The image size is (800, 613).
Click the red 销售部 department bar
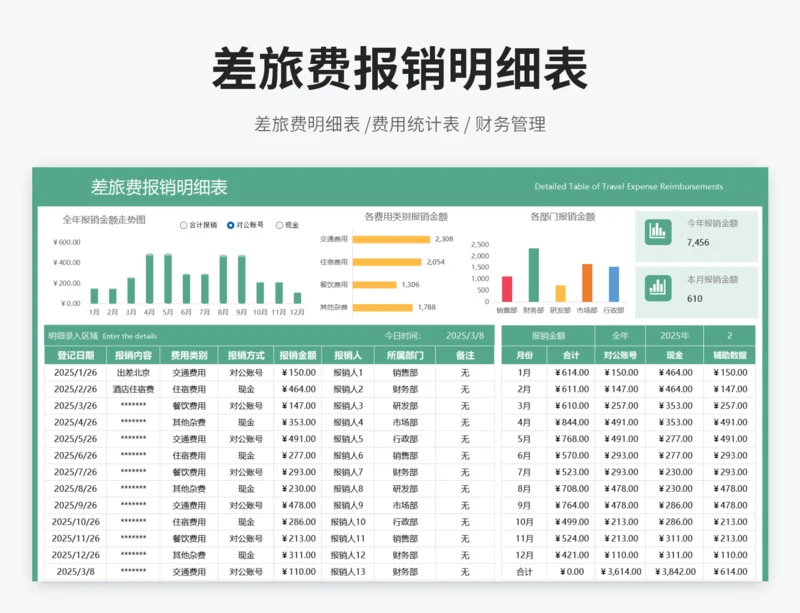[507, 289]
